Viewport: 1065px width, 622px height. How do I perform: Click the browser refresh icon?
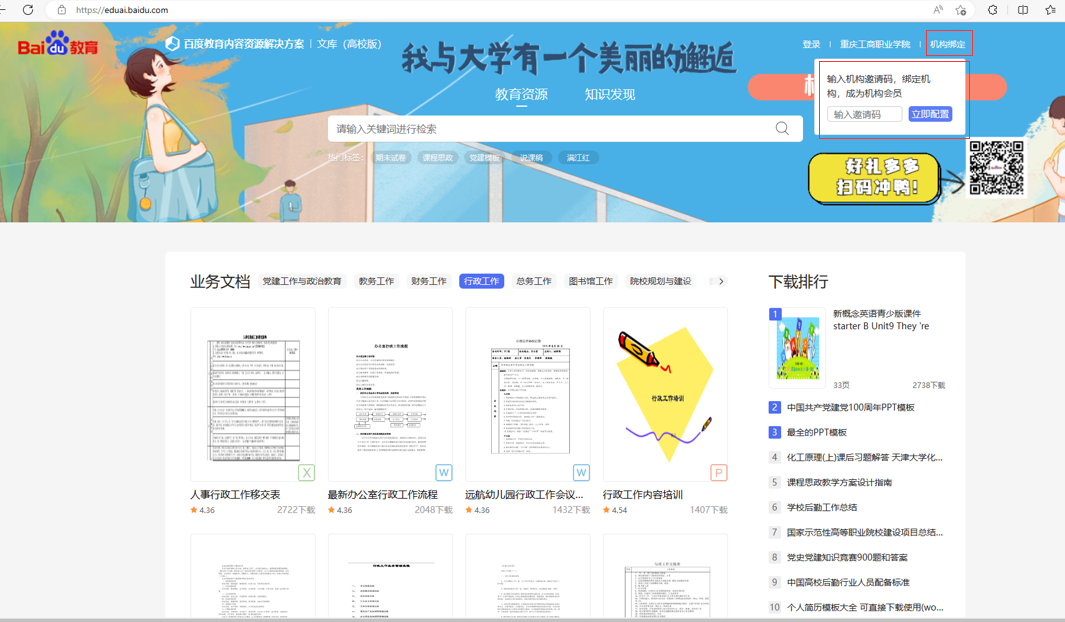28,10
